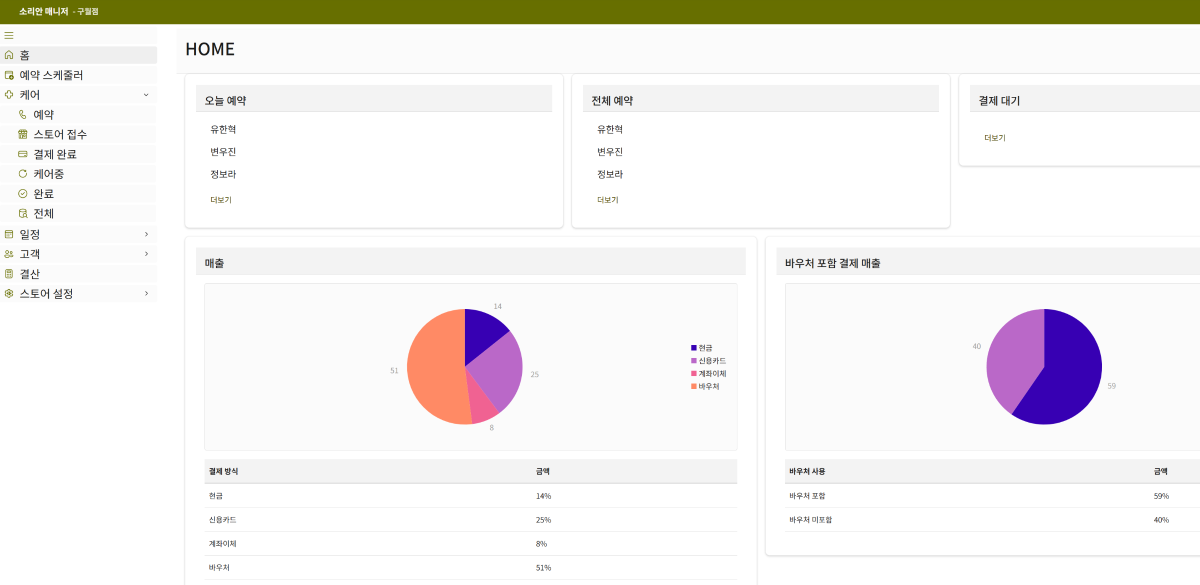Click the purple 현금 legend swatch
Viewport: 1200px width, 585px height.
click(x=694, y=348)
